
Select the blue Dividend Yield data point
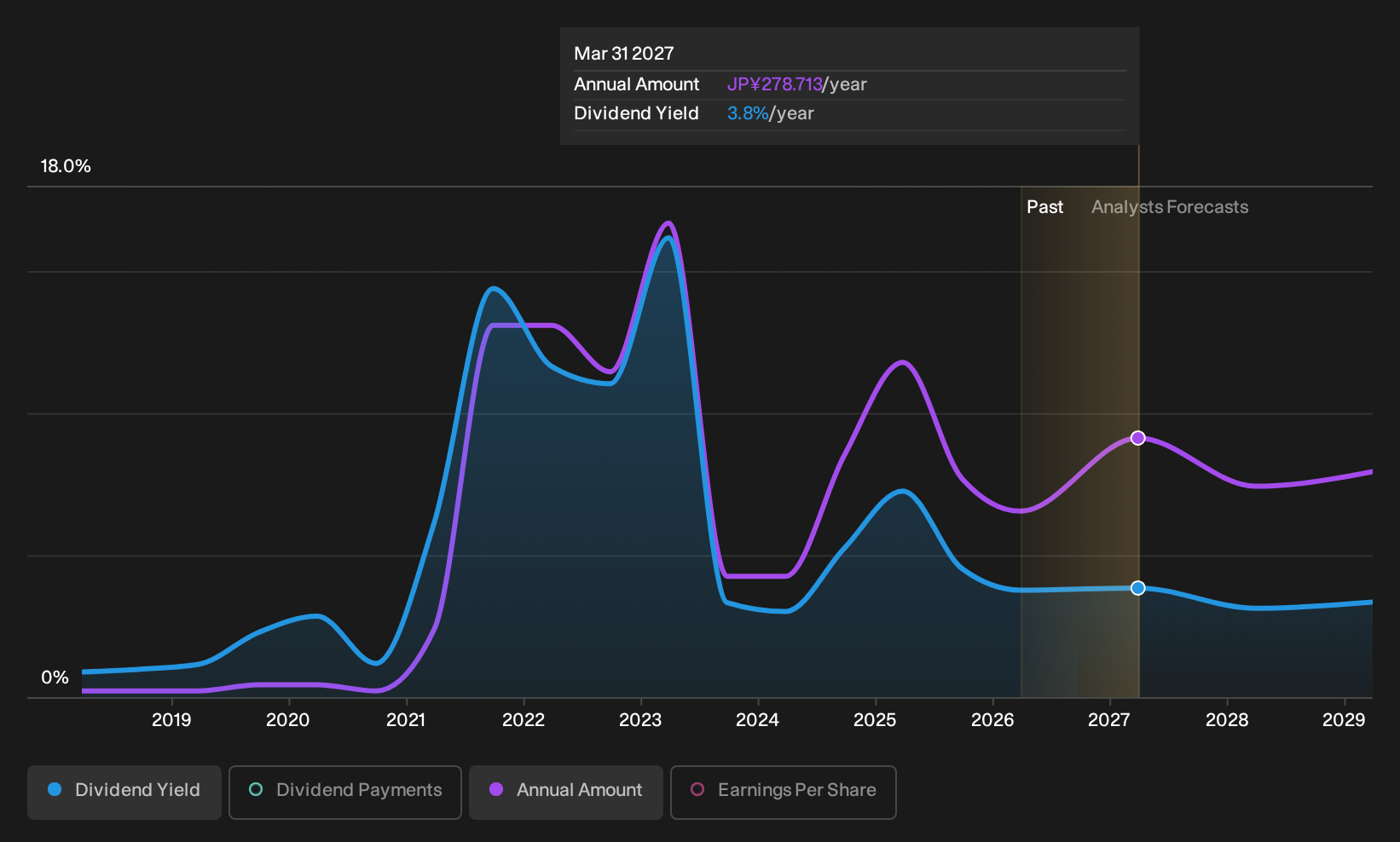tap(1138, 588)
